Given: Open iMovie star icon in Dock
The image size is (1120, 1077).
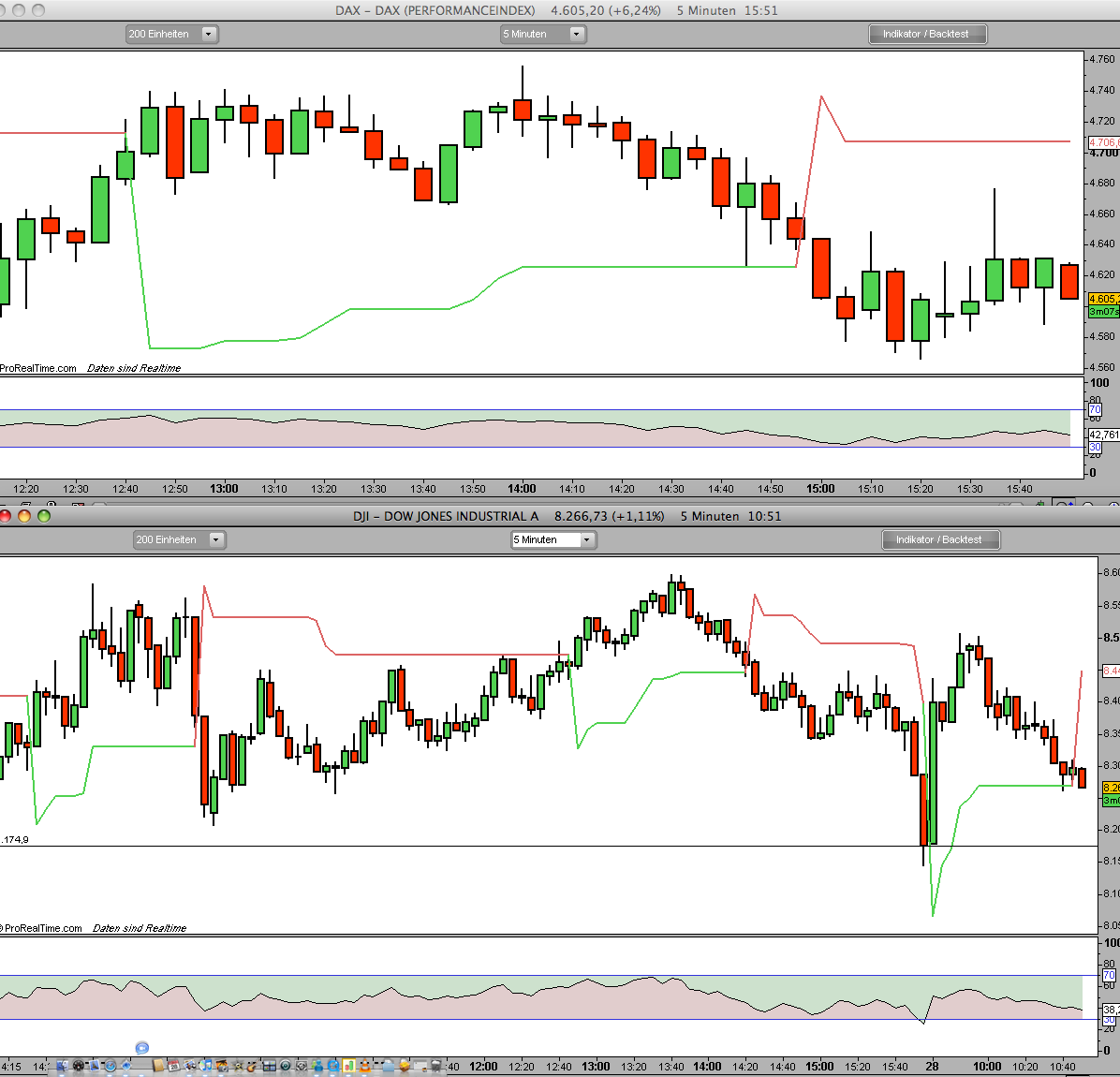Looking at the screenshot, I should click(239, 1066).
